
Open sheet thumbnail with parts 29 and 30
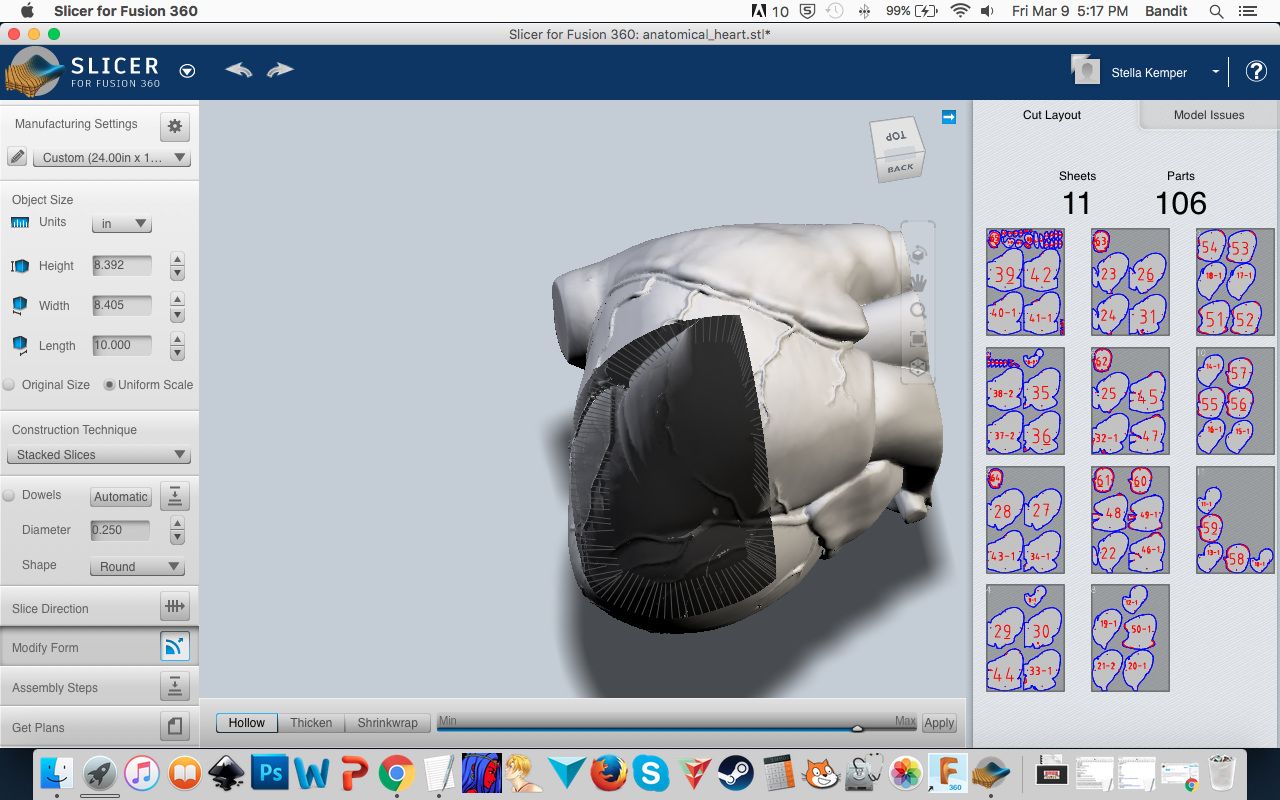[1025, 638]
